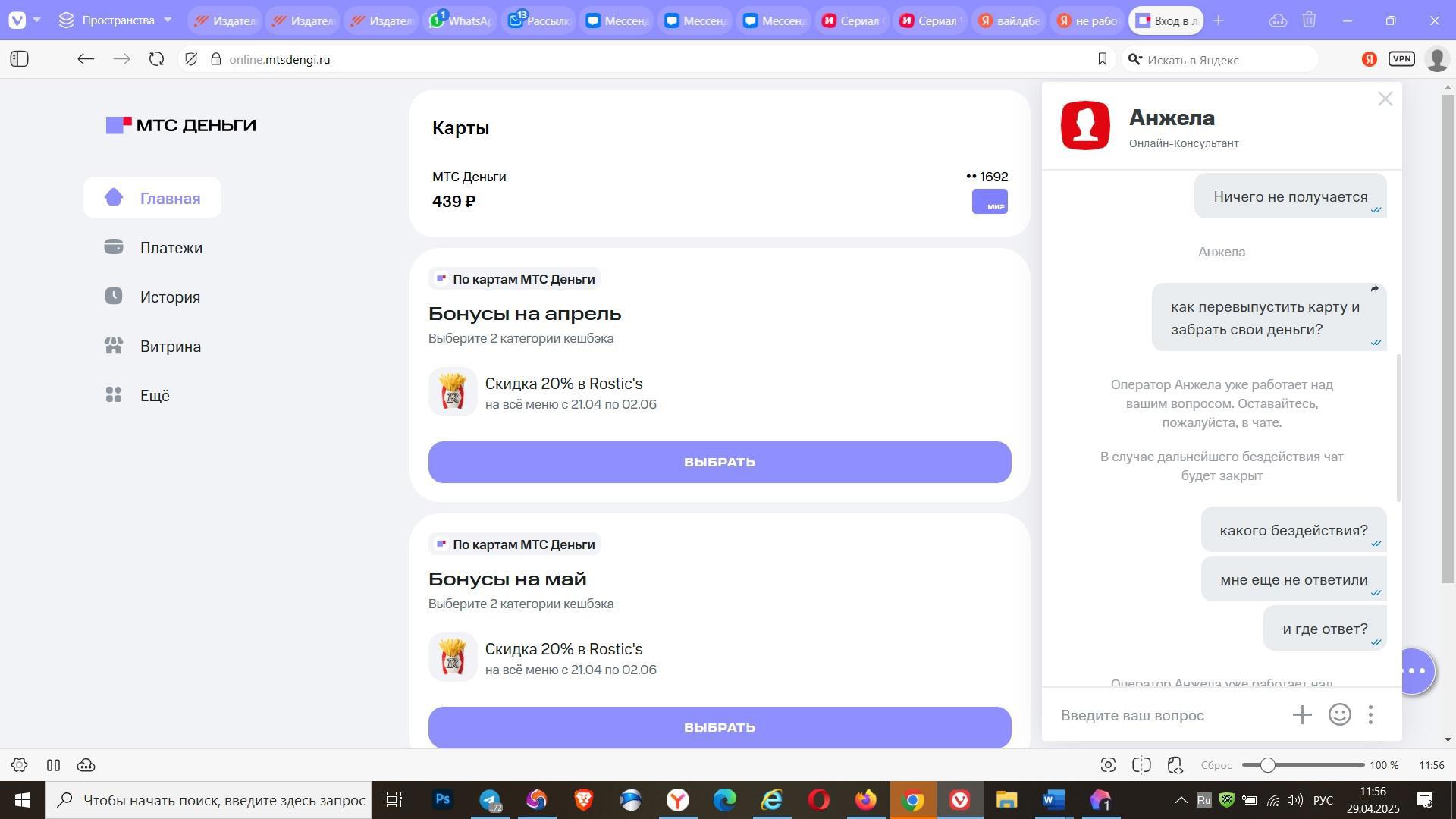Toggle the side panel icon

20,59
